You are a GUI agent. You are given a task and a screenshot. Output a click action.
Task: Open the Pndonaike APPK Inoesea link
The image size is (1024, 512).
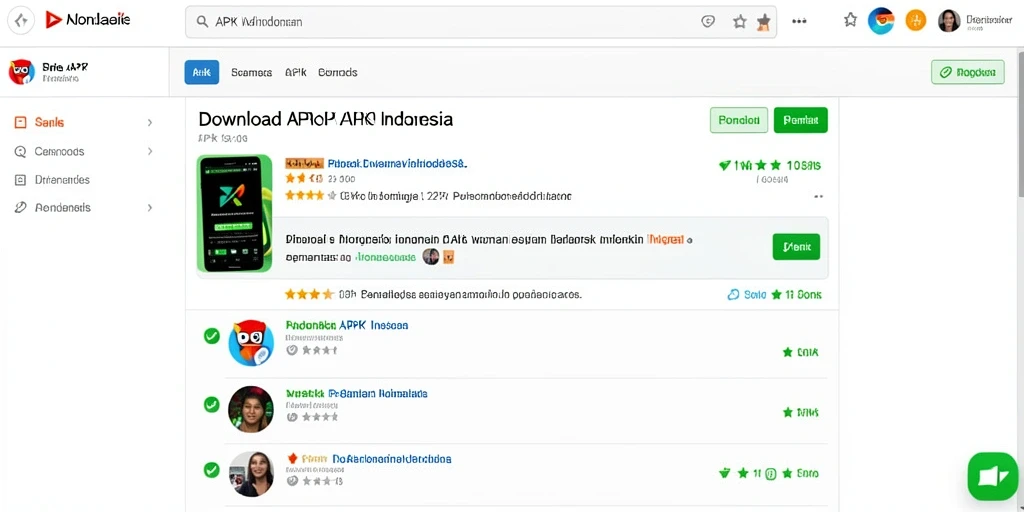click(347, 325)
